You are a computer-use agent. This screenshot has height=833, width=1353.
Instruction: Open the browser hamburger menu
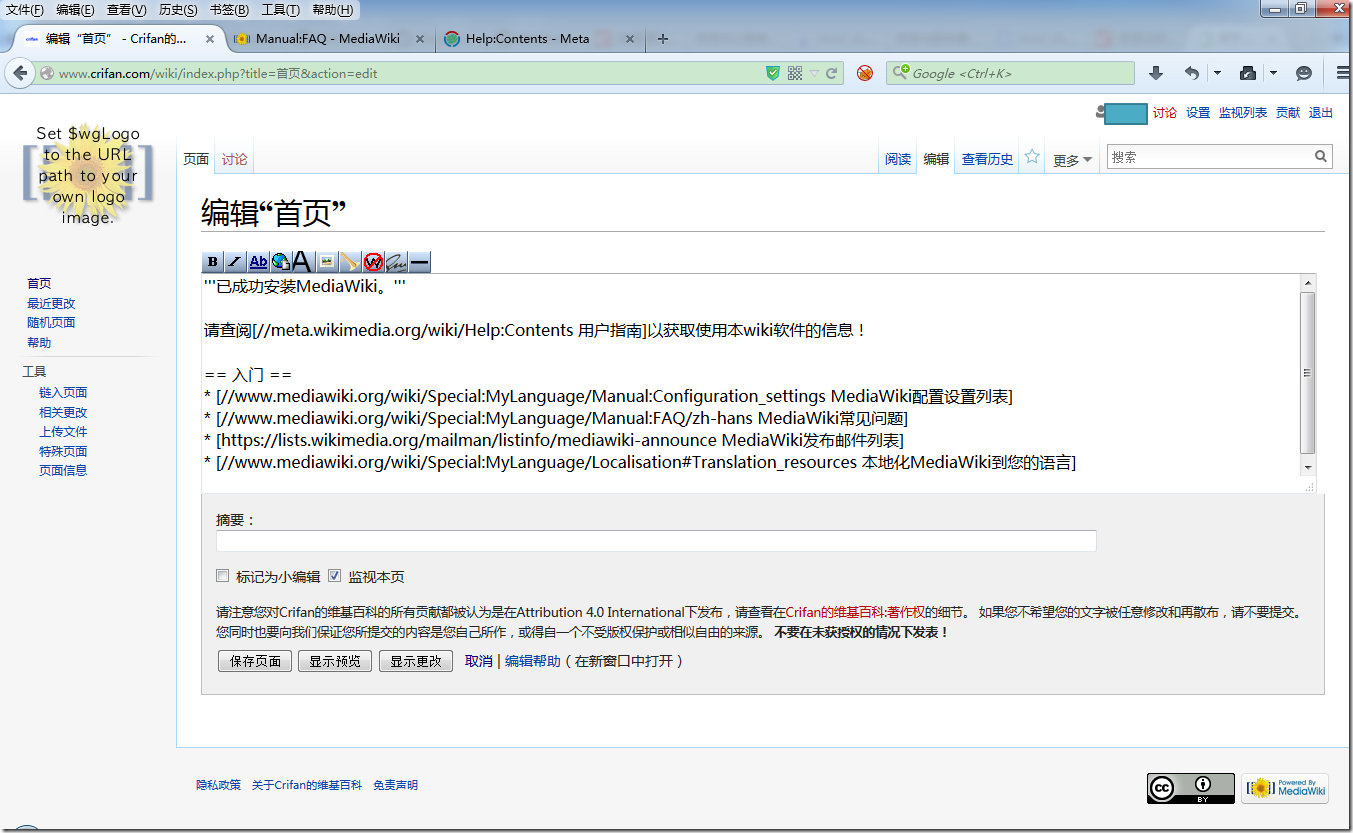coord(1343,73)
